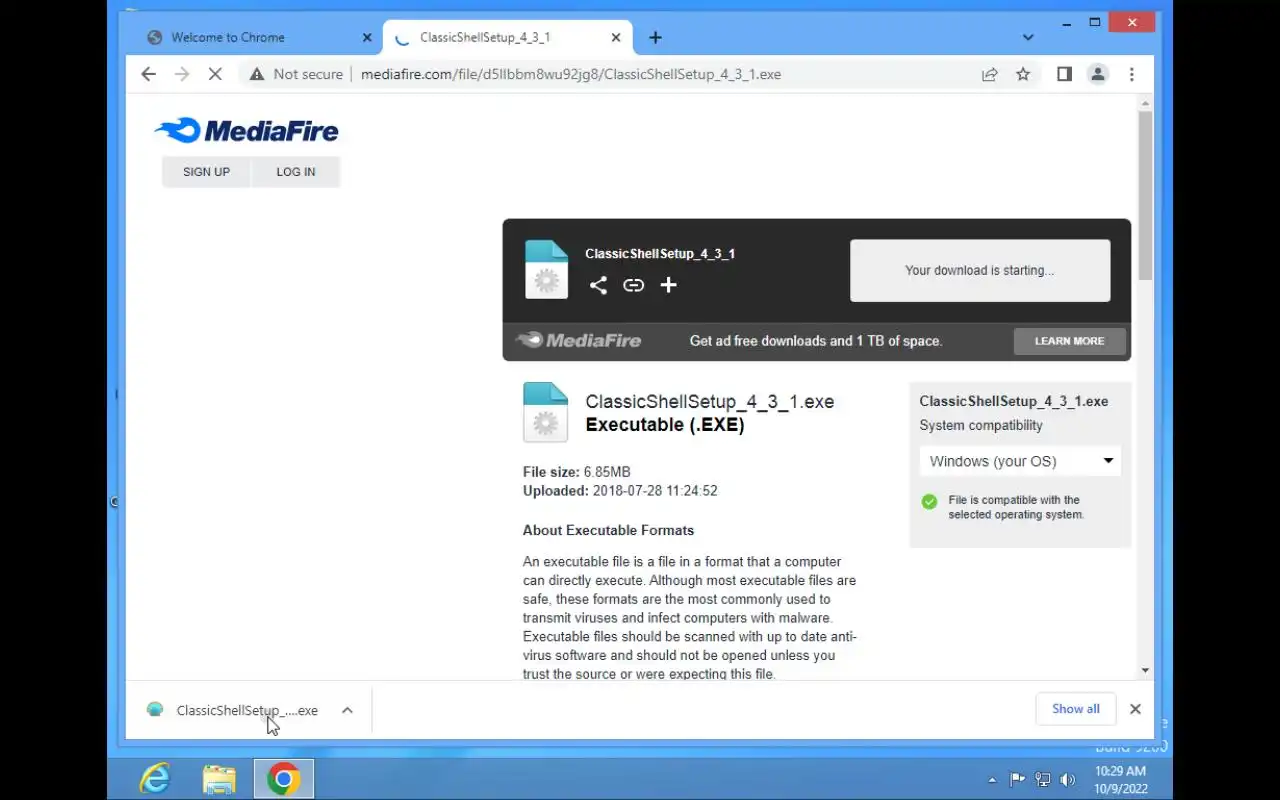Open Internet Explorer from the taskbar
1280x800 pixels.
click(x=155, y=779)
